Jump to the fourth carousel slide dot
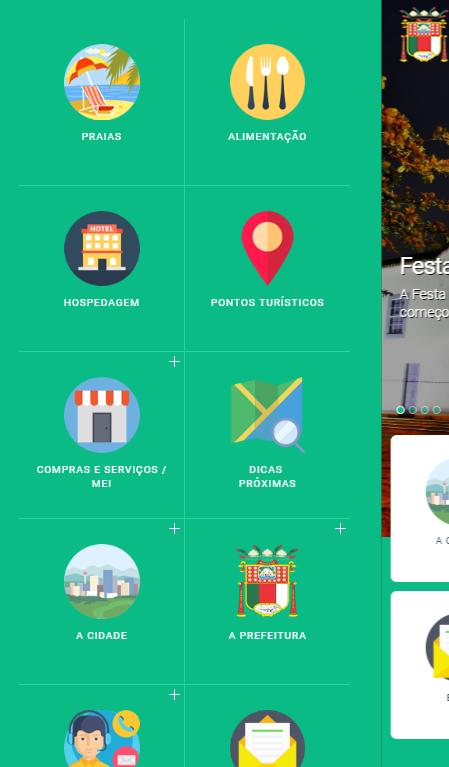449x767 pixels. pos(437,410)
